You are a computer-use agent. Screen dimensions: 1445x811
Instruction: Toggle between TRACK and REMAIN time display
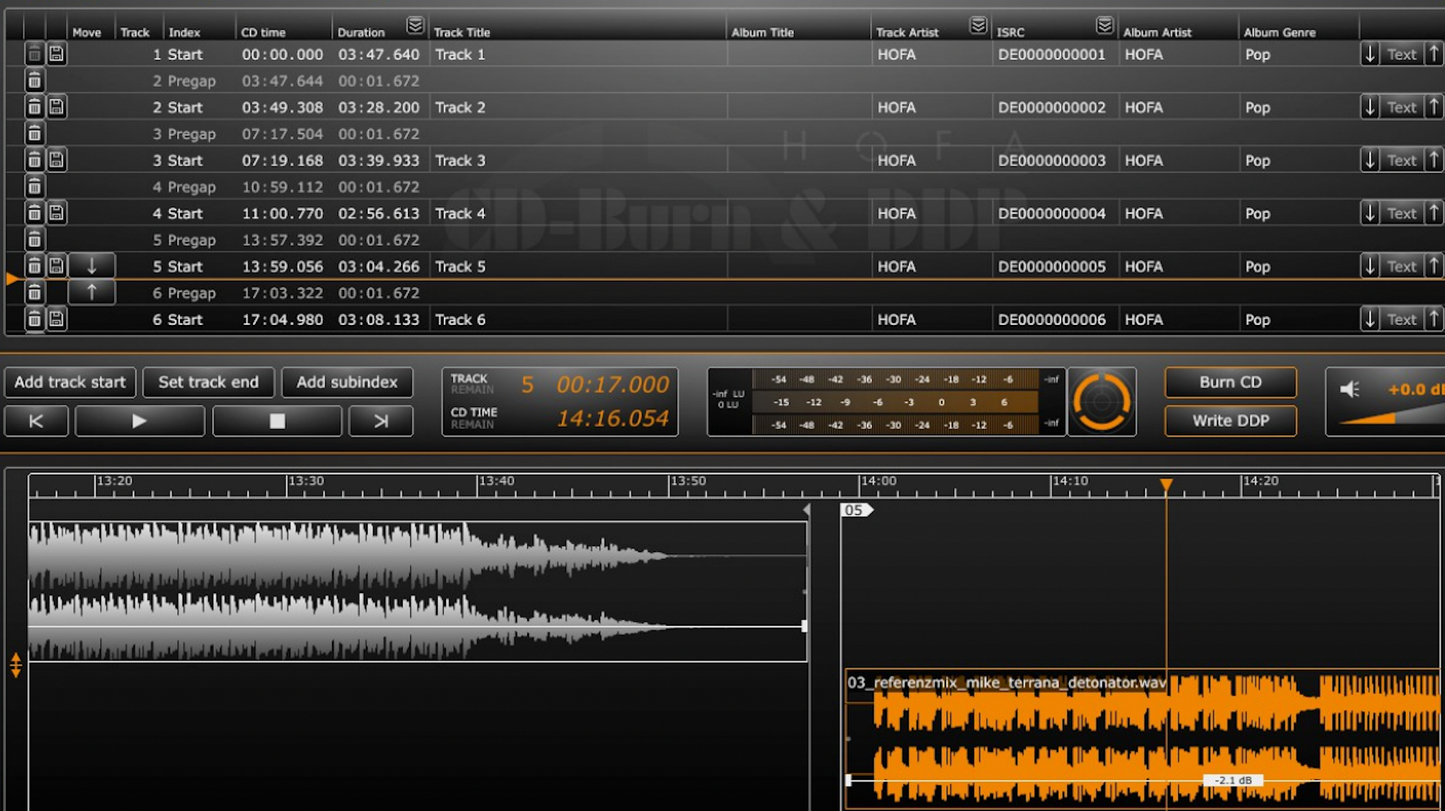coord(470,384)
